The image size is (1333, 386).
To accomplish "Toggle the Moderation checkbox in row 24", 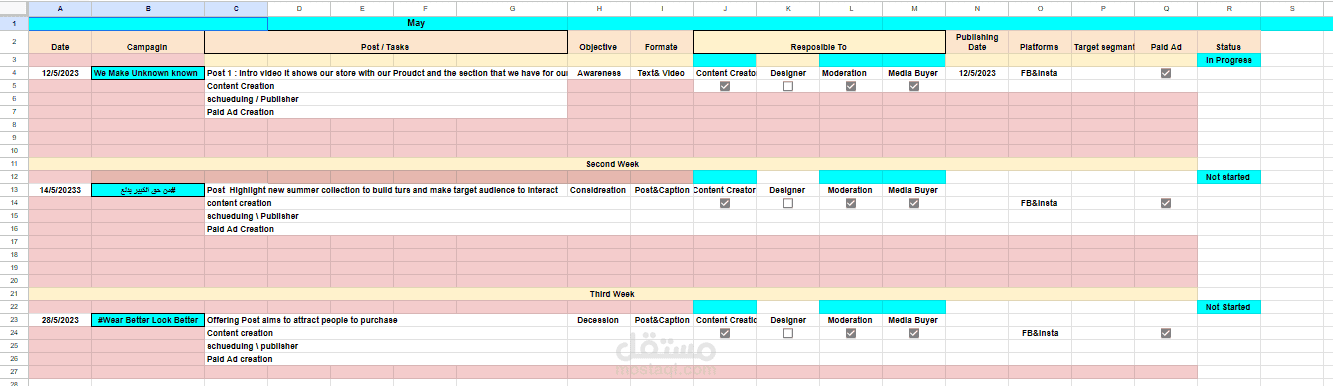I will 851,333.
